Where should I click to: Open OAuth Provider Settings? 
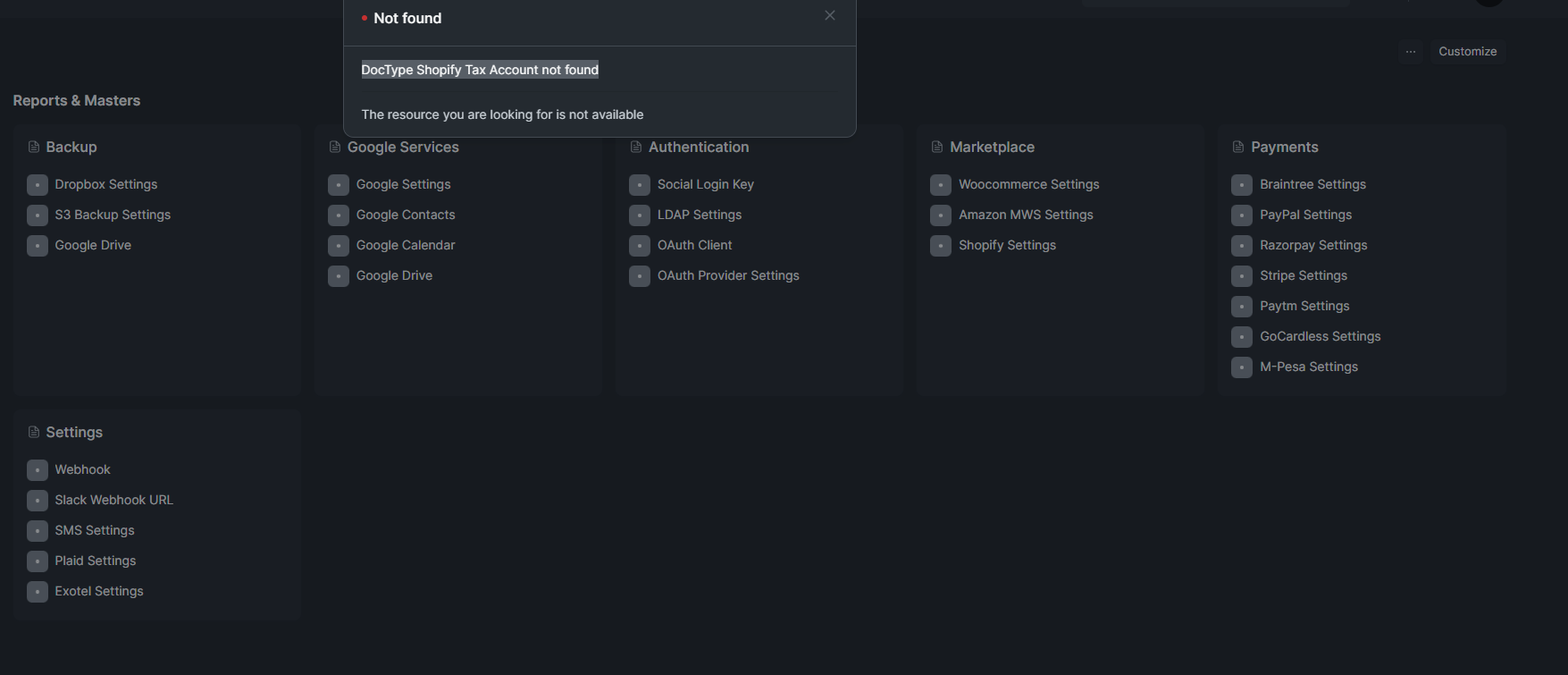728,275
